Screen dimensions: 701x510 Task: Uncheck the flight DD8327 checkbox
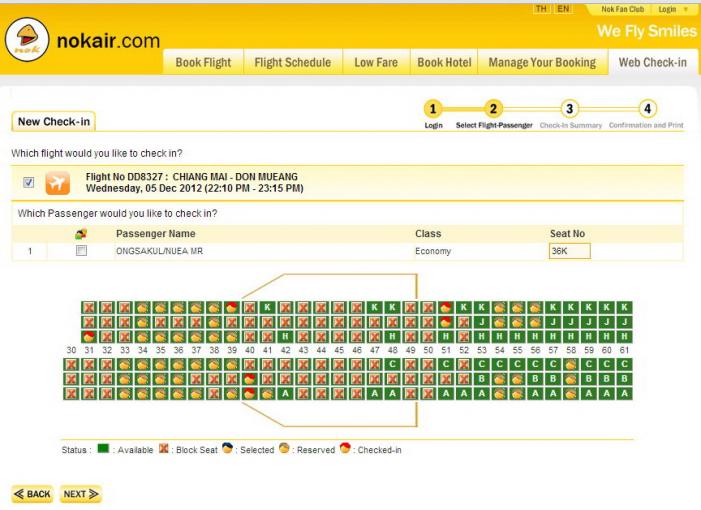[28, 183]
